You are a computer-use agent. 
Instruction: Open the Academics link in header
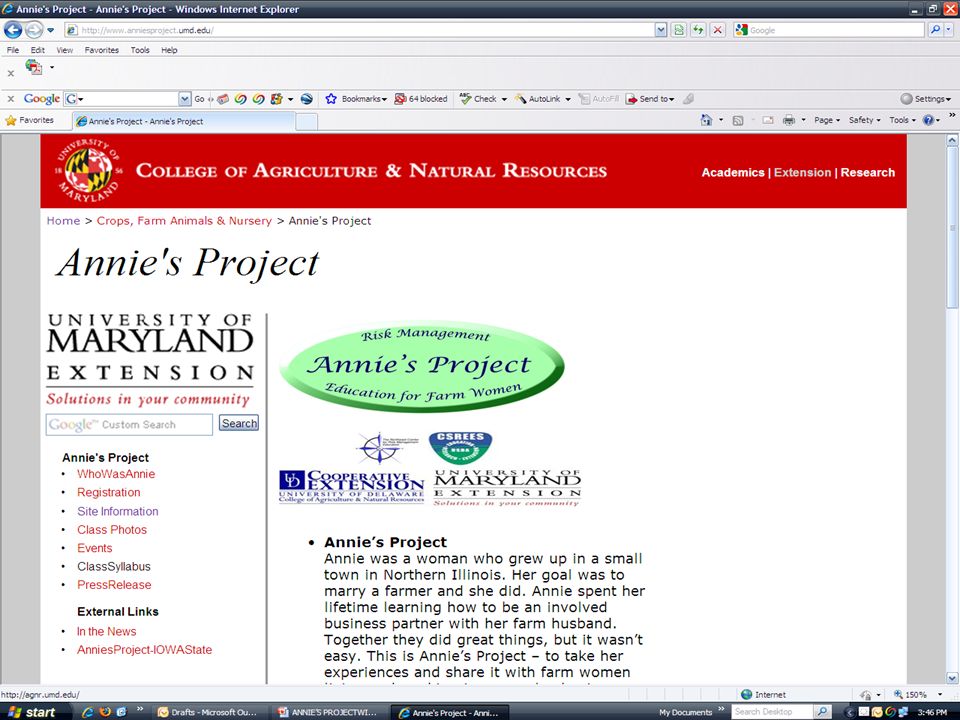[733, 173]
